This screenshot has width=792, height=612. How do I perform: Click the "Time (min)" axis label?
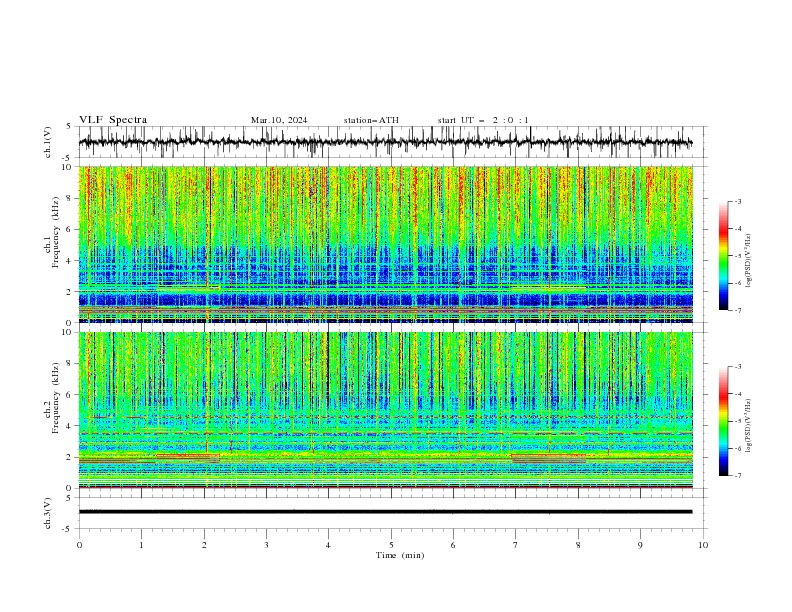(x=400, y=555)
